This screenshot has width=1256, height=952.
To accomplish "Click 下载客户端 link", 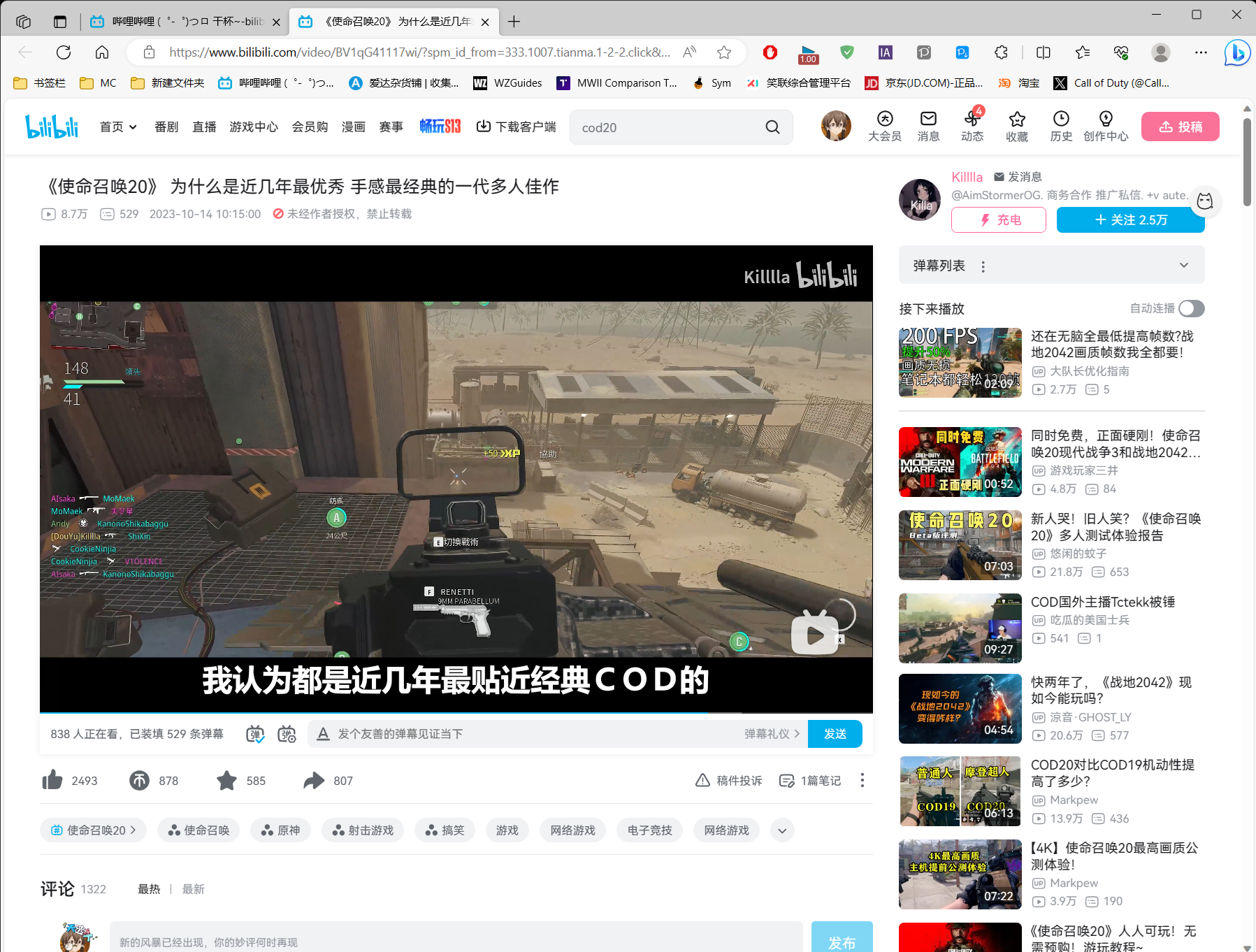I will click(x=517, y=127).
